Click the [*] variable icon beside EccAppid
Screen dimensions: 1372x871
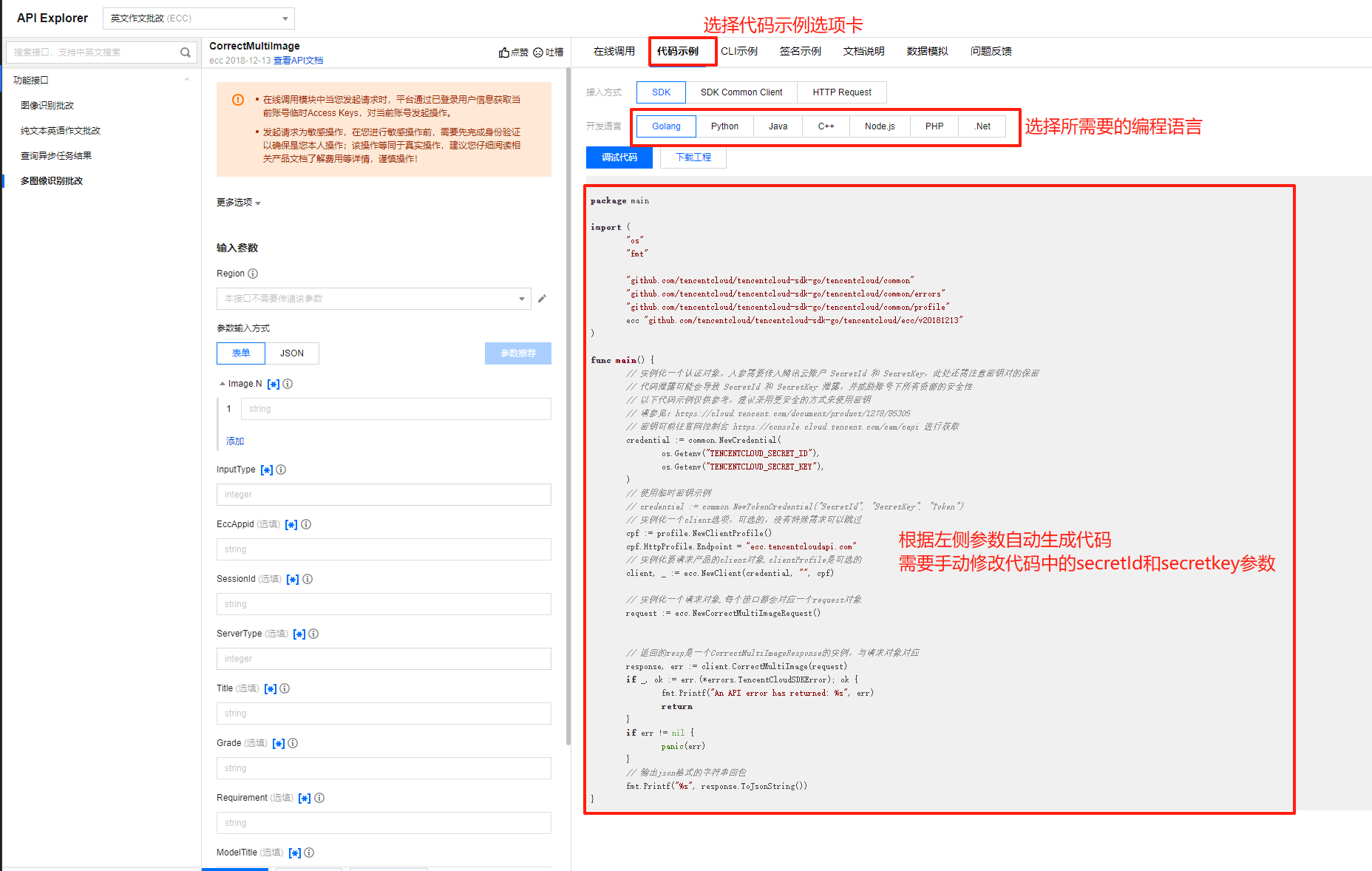point(291,524)
